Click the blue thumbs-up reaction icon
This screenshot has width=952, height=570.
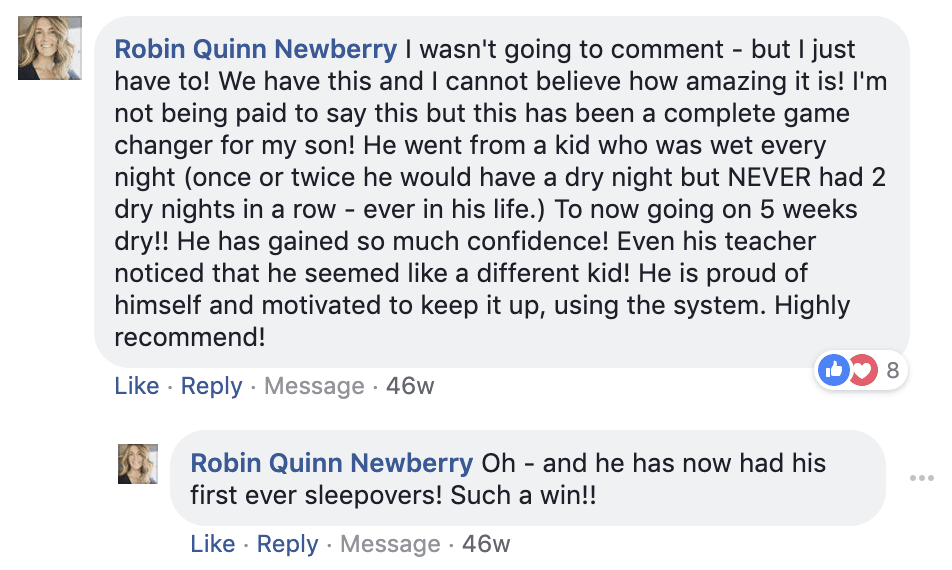point(832,371)
